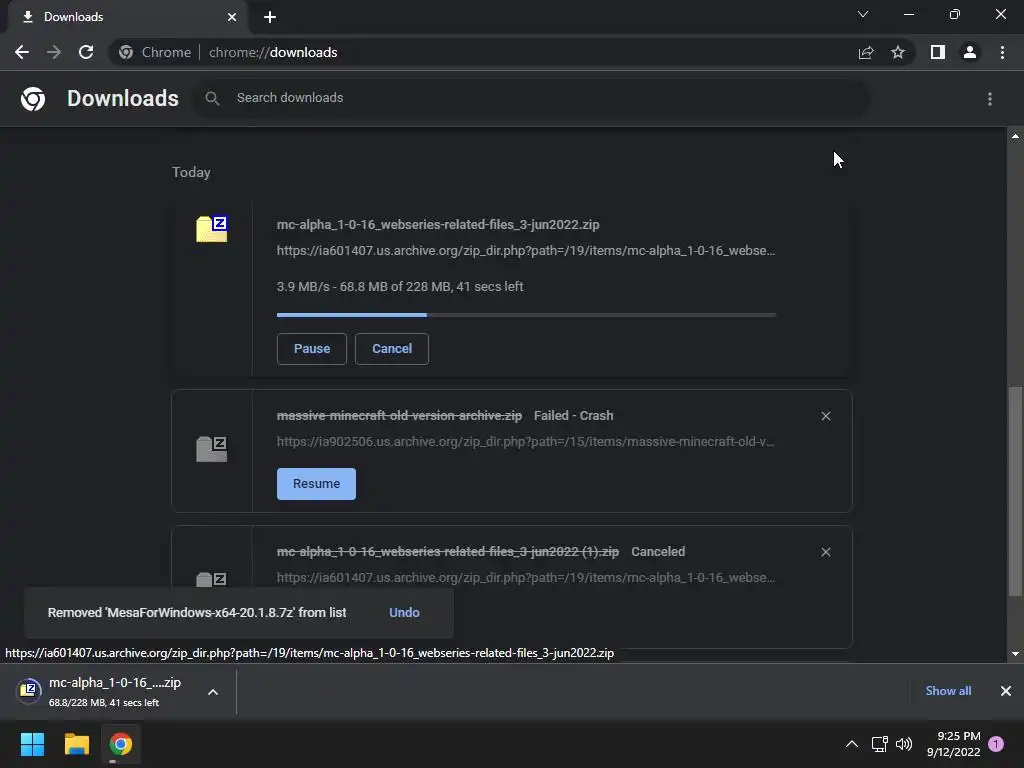Undo removal of MesaForWindows file
Viewport: 1024px width, 768px height.
pos(404,613)
